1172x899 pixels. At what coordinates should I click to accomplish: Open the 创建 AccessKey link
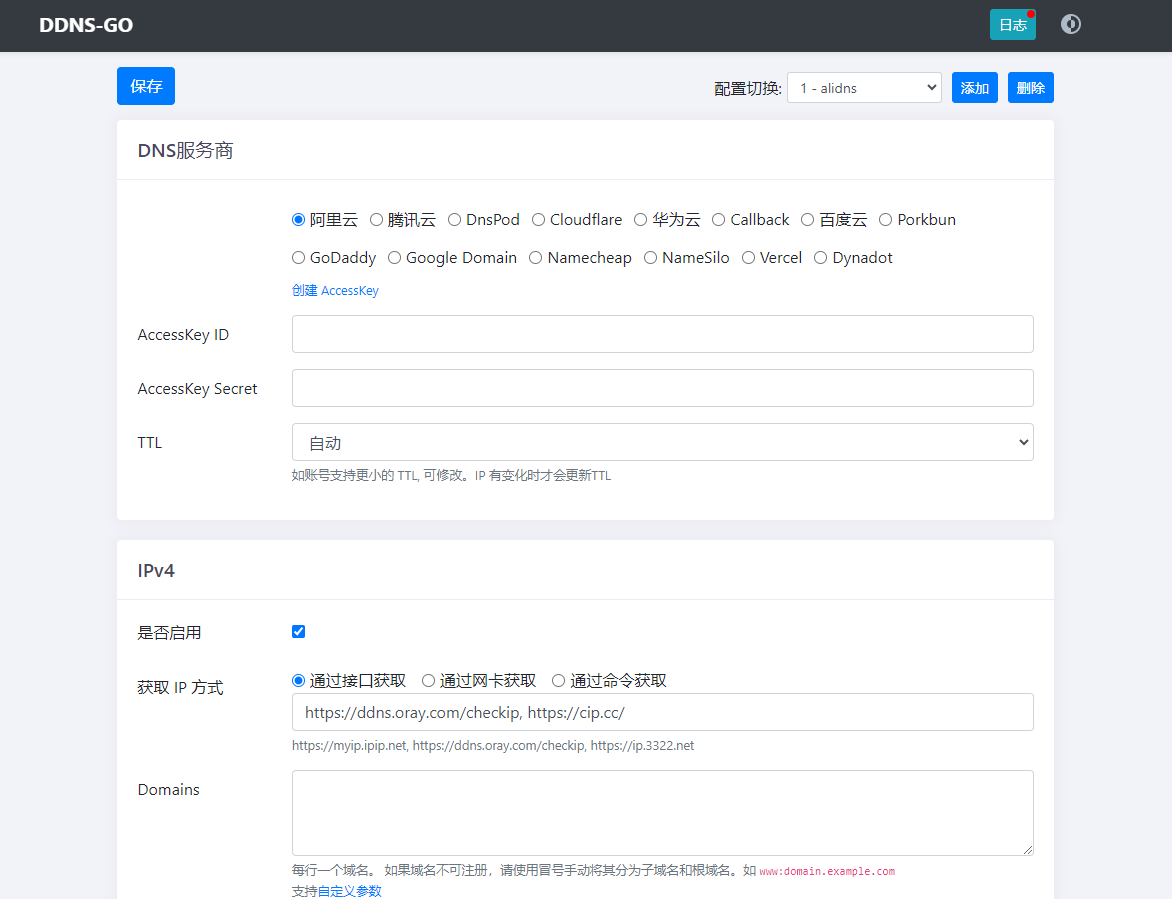(x=335, y=291)
